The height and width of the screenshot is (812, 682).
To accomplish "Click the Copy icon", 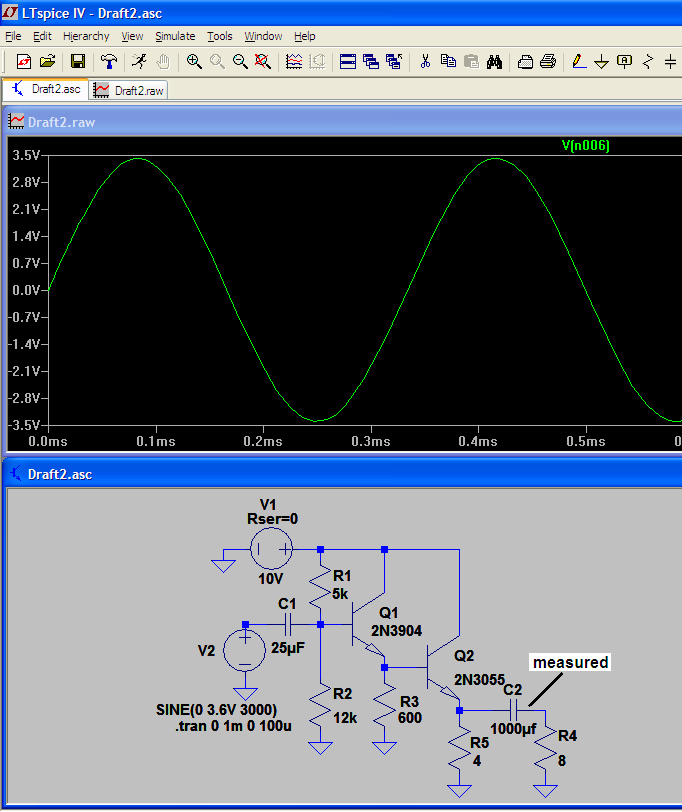I will pos(448,62).
